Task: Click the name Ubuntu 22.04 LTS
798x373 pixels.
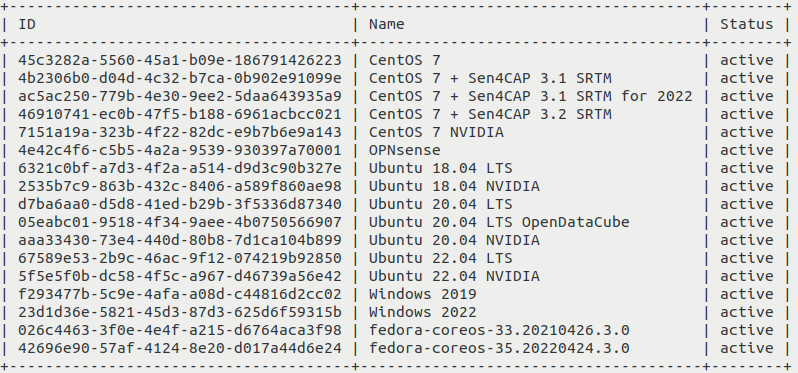Action: tap(441, 258)
